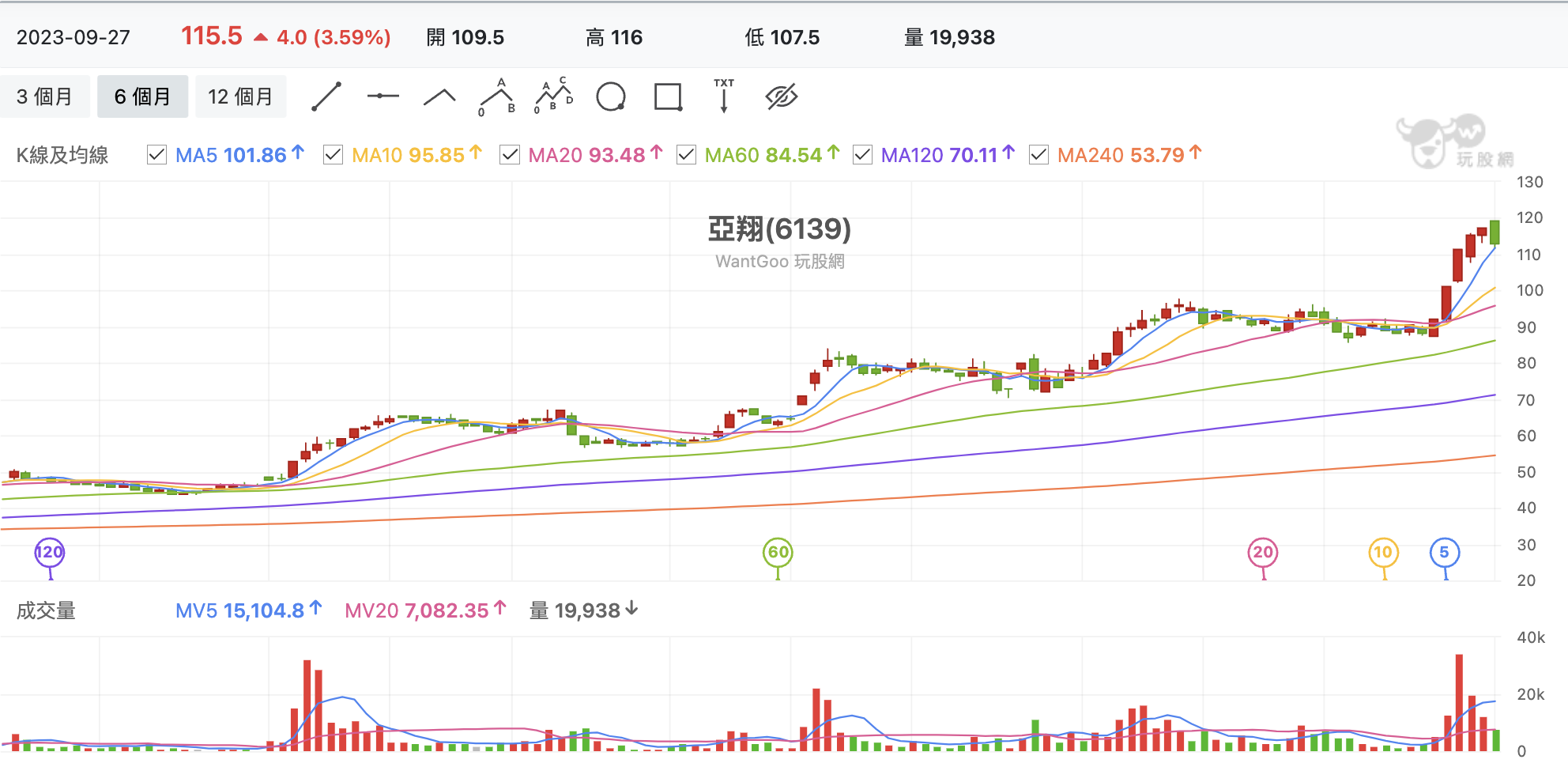Click the purple 120 MA marker

point(50,553)
